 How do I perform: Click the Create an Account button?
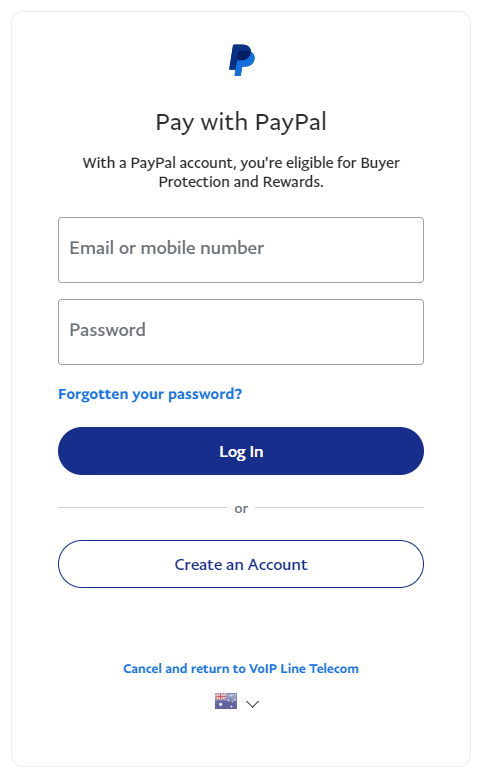pos(241,564)
